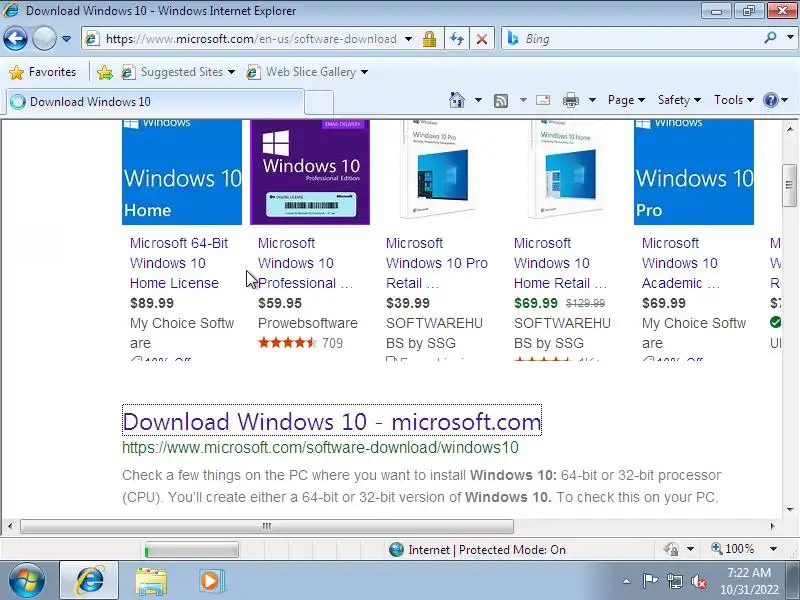Open the Windows Start button
Viewport: 800px width, 600px height.
pyautogui.click(x=27, y=581)
